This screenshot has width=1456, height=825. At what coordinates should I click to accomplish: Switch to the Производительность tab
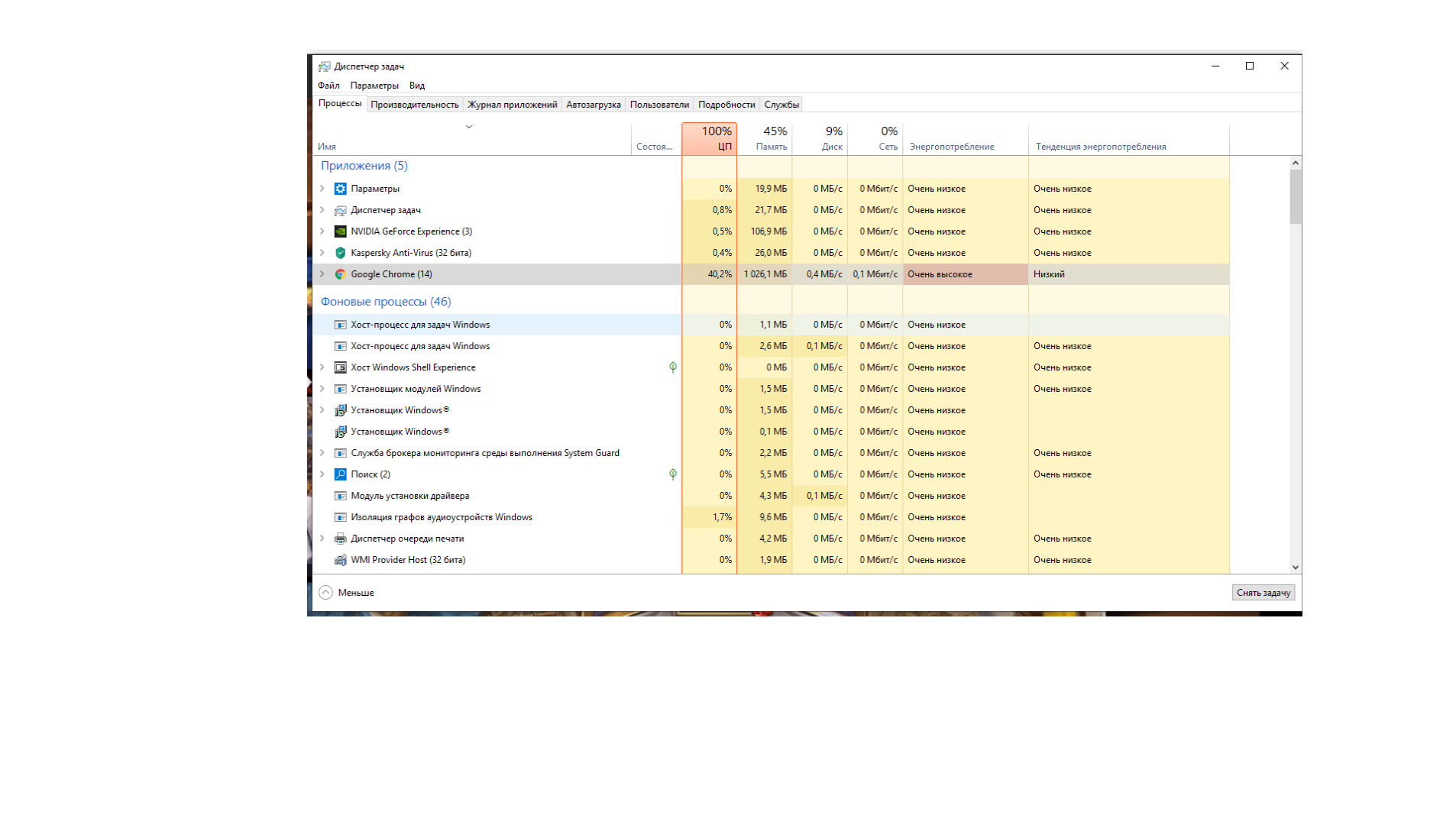pyautogui.click(x=415, y=105)
